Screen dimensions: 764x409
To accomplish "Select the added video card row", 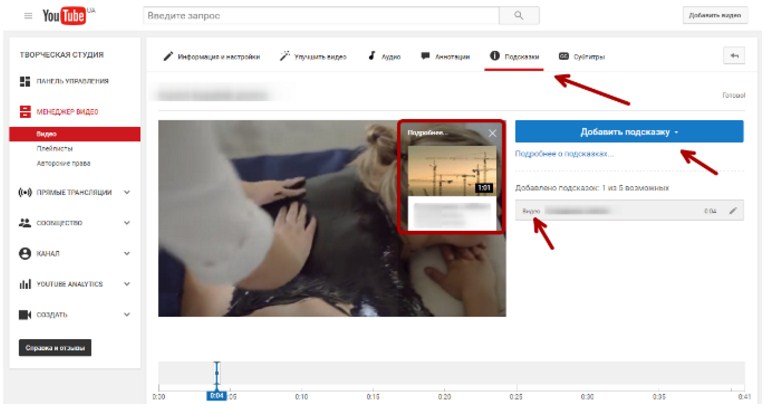I will [629, 211].
